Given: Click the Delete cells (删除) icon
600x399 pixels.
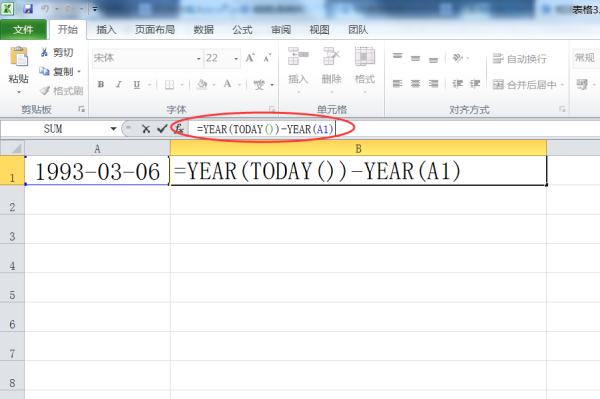Looking at the screenshot, I should (x=331, y=56).
